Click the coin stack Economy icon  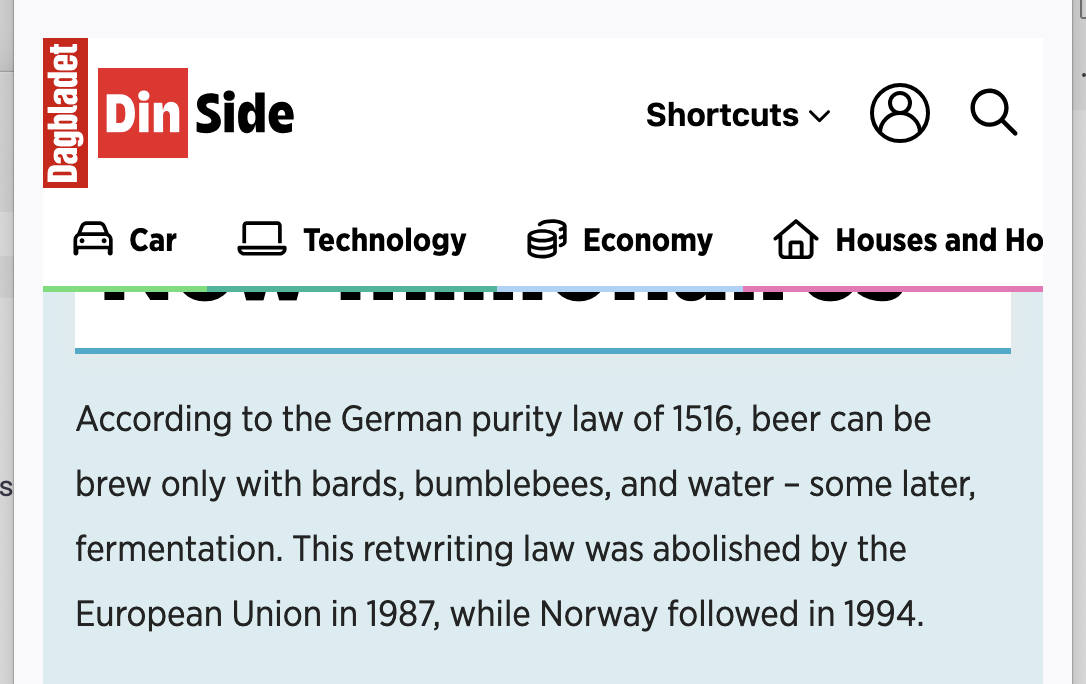click(x=546, y=240)
